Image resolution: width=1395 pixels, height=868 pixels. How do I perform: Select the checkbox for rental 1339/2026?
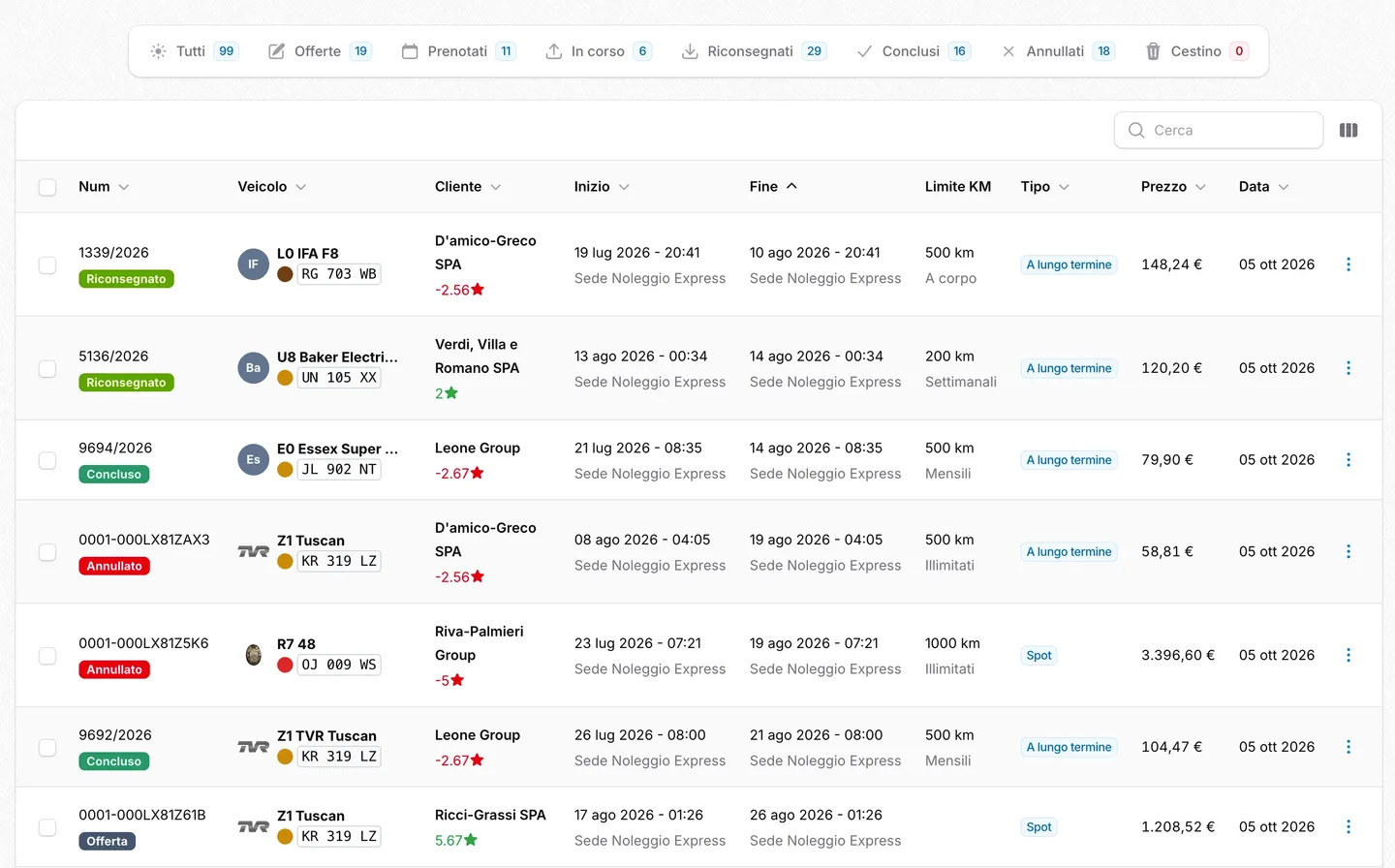coord(47,264)
